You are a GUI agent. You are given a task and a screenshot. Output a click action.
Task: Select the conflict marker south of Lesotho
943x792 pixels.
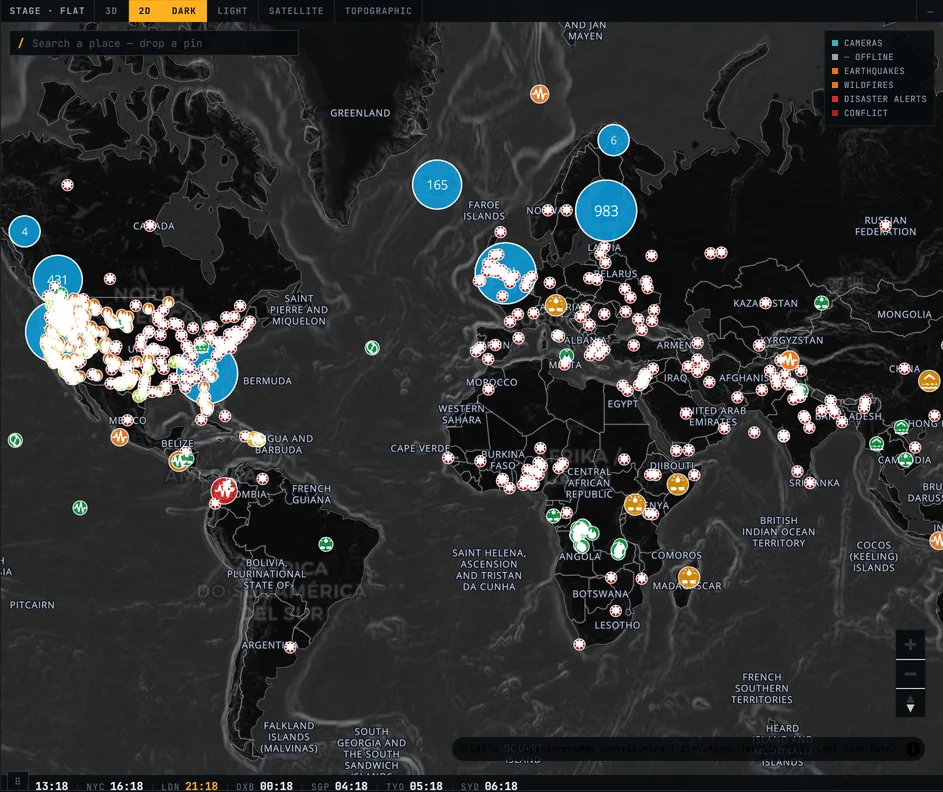579,645
